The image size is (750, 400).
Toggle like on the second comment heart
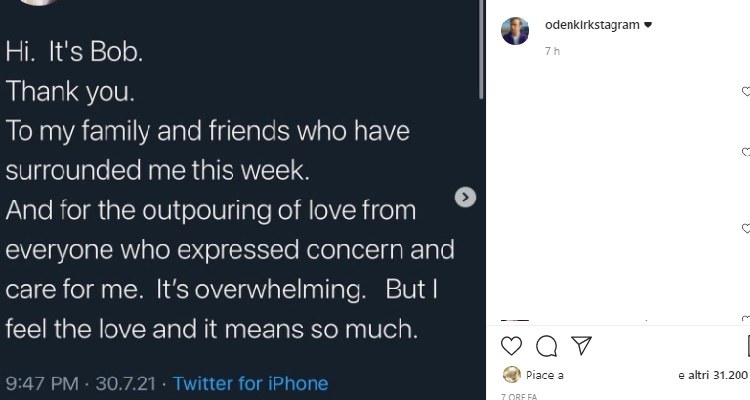(746, 152)
